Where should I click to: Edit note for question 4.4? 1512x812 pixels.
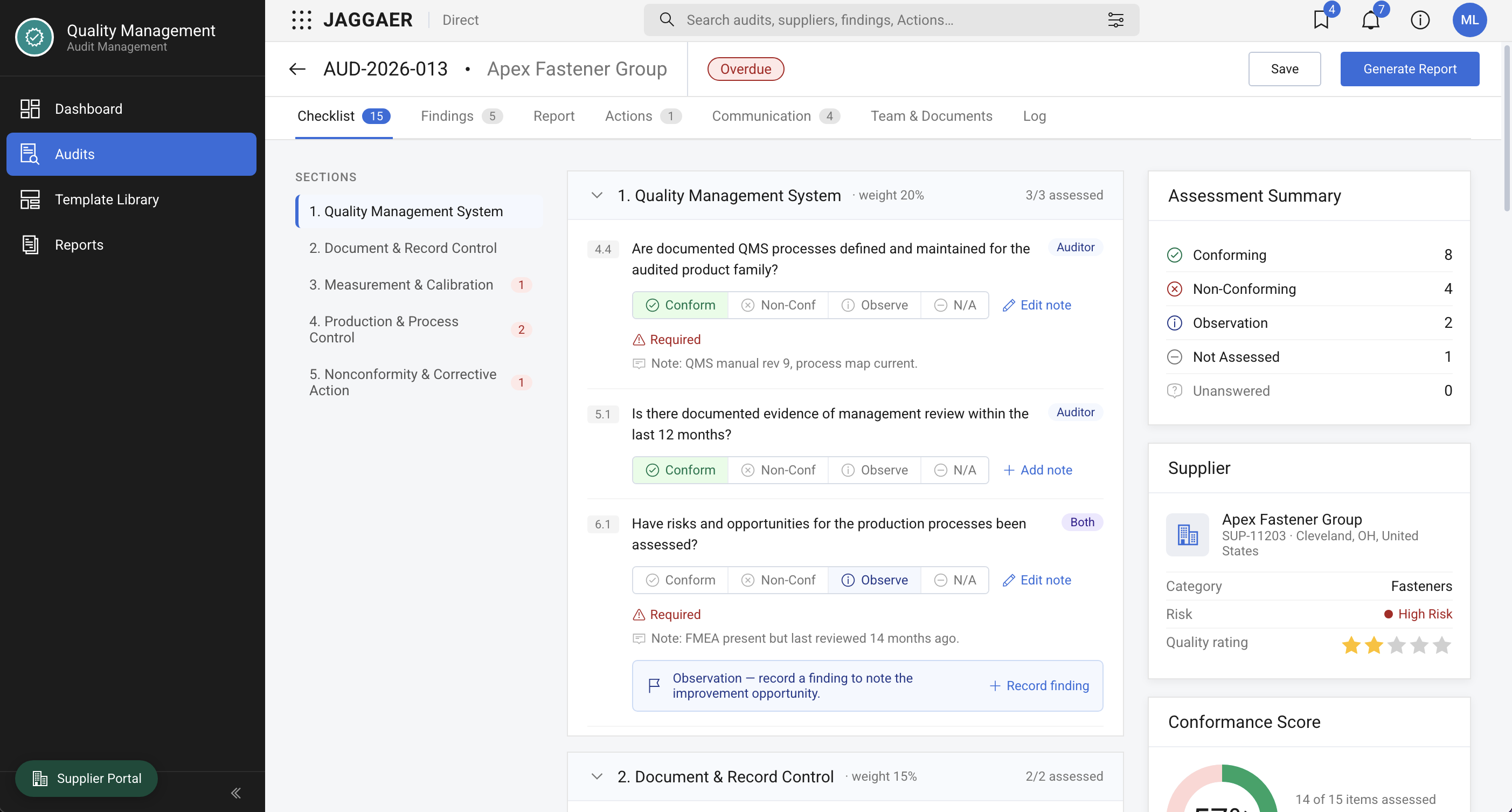(x=1037, y=305)
